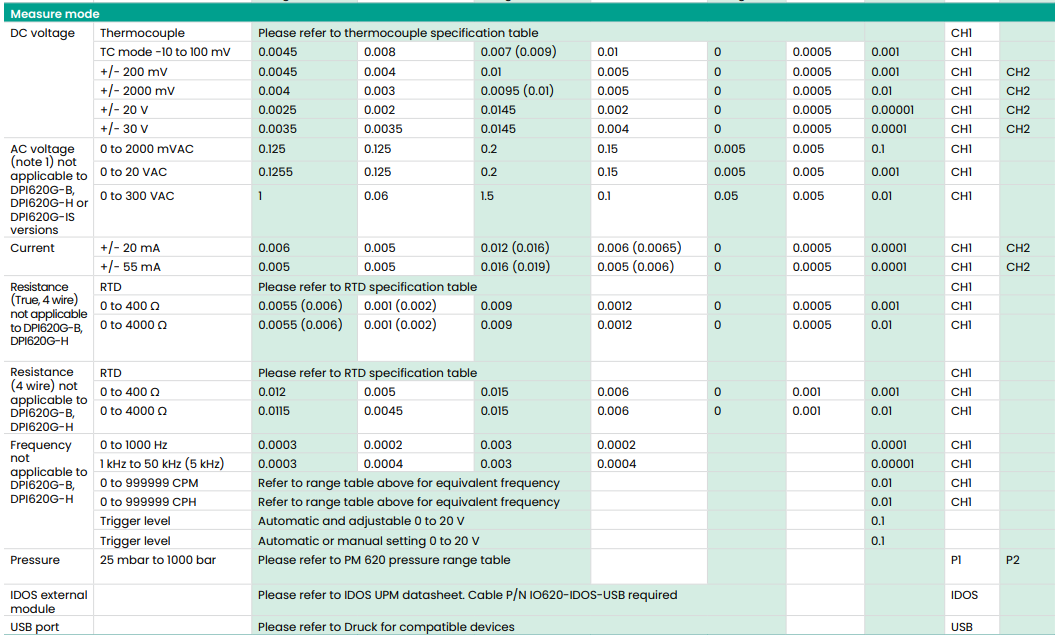Click "0 to 4000 Ω" in True 4 wire section

(133, 325)
